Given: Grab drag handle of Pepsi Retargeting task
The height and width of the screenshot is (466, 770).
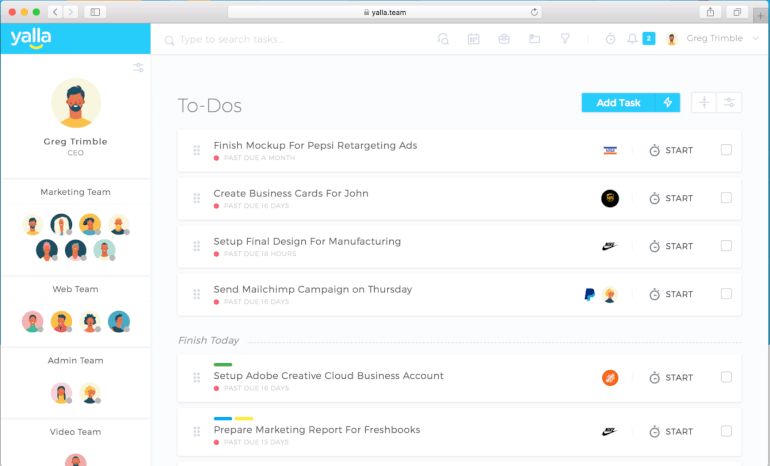Looking at the screenshot, I should point(196,150).
